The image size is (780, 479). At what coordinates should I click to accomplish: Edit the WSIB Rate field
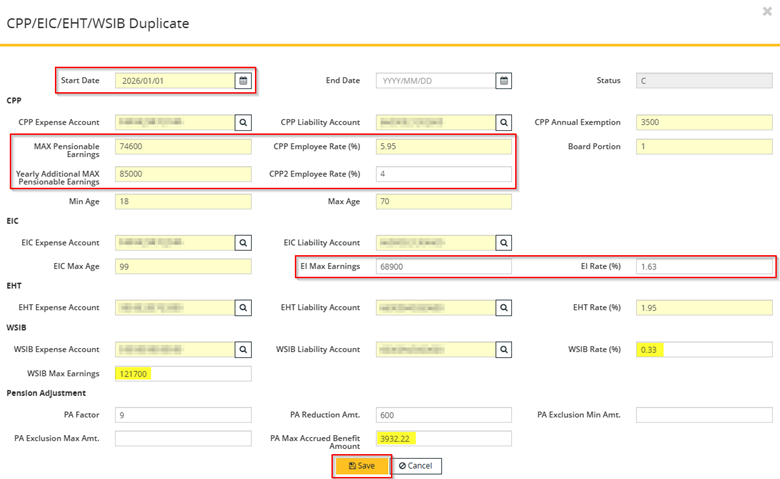(x=704, y=349)
